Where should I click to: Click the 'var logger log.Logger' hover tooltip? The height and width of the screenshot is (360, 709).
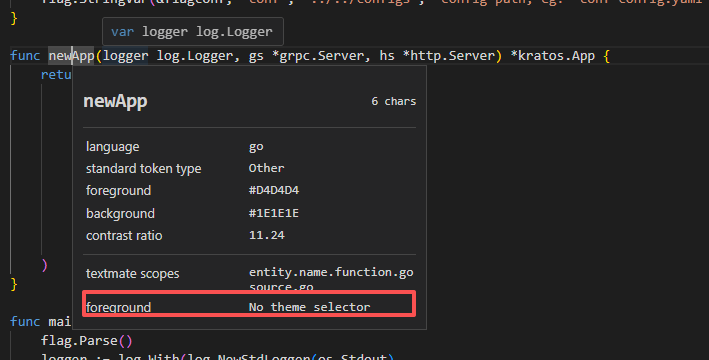(193, 32)
